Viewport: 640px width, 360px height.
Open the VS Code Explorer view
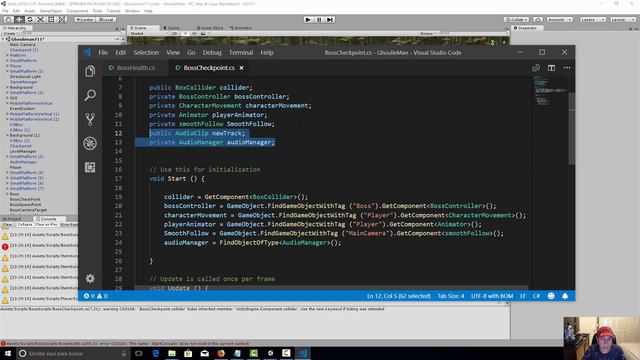(90, 71)
